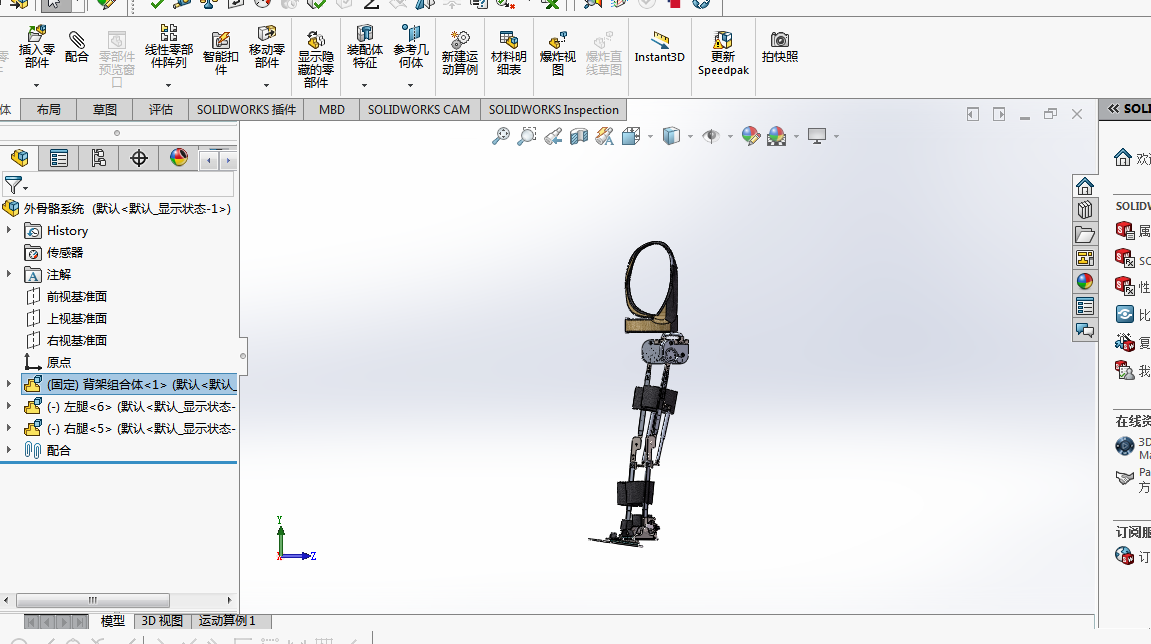
Task: Select 原点 origin in tree
Action: [x=59, y=363]
